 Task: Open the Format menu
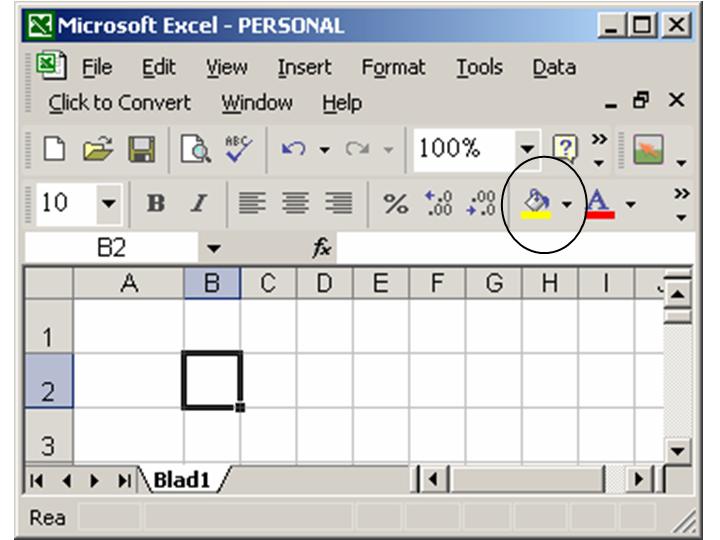click(x=393, y=68)
